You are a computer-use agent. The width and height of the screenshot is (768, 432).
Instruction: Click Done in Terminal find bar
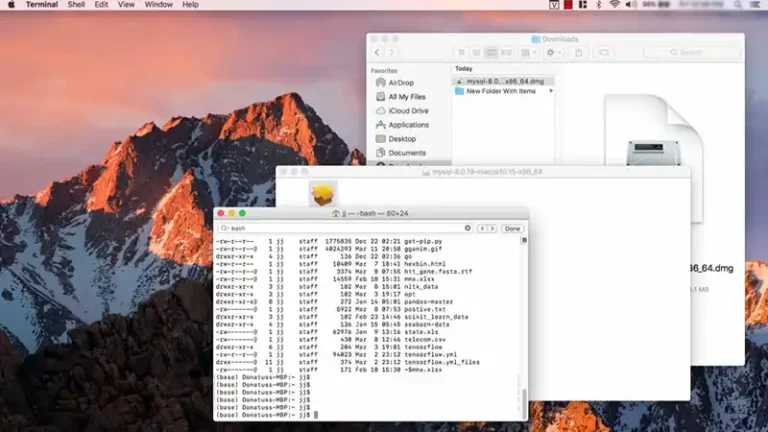(512, 229)
